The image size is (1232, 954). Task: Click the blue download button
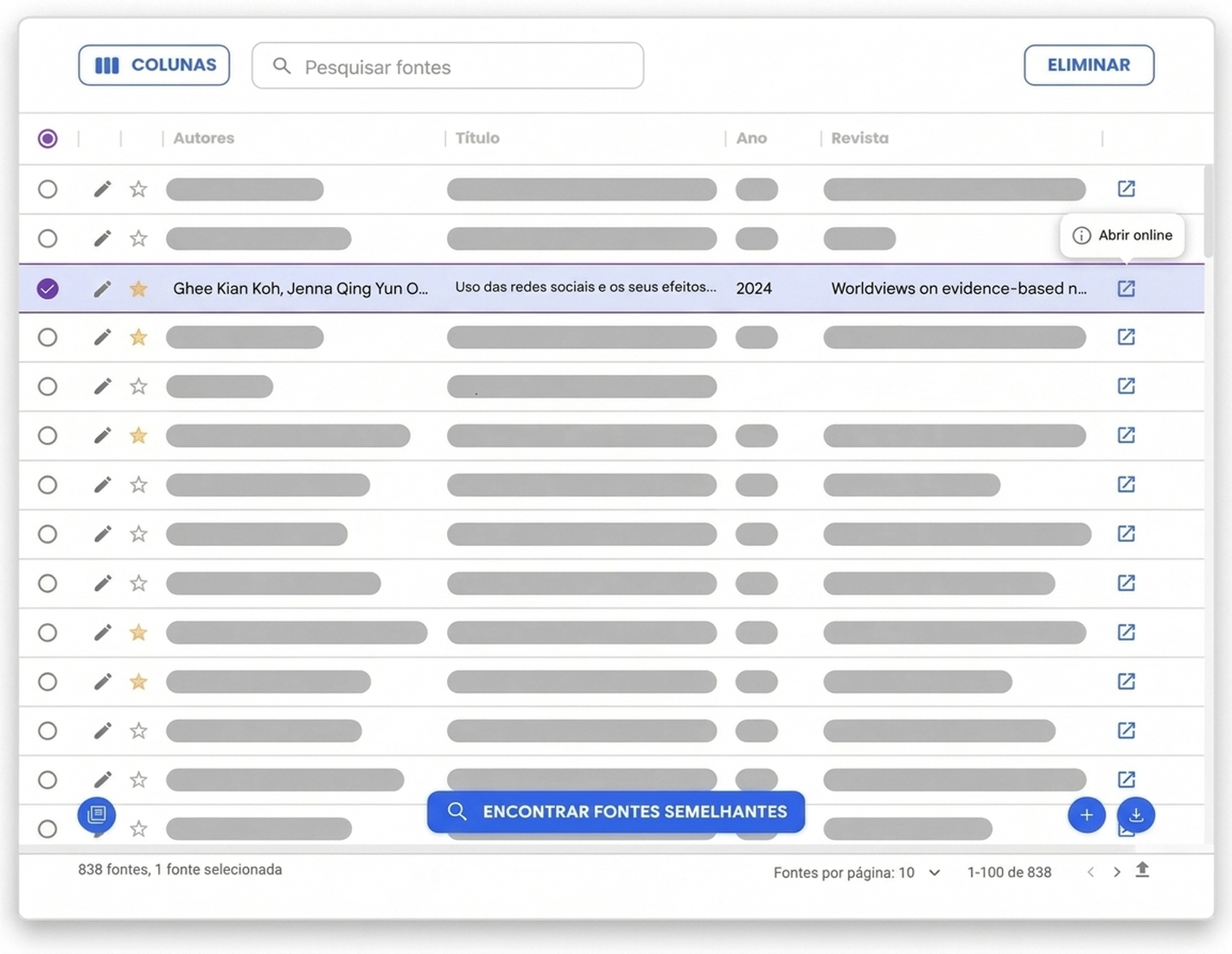tap(1136, 815)
